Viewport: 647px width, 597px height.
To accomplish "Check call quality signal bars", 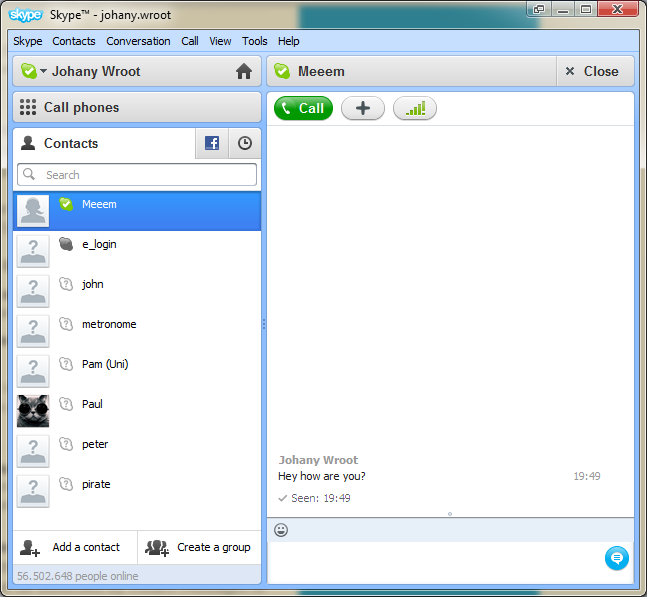I will click(415, 109).
